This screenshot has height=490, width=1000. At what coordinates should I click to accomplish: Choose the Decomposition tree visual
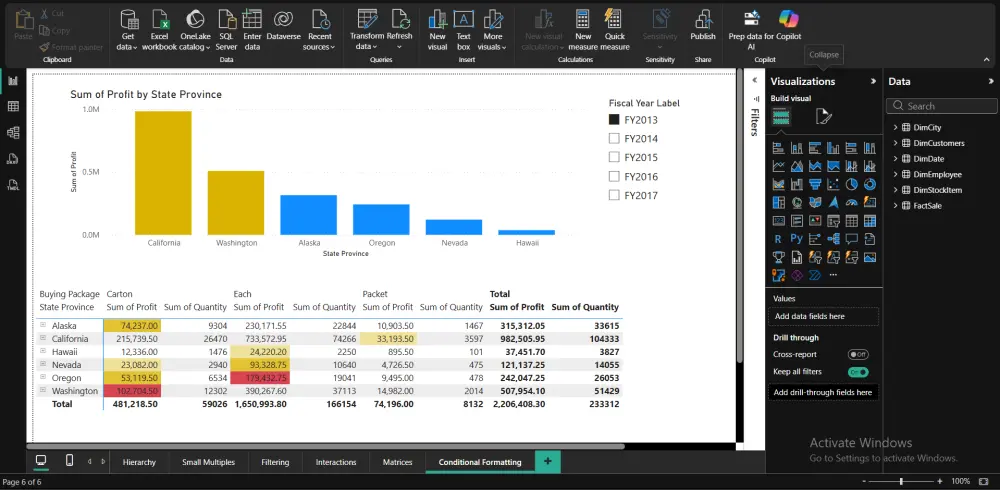click(x=833, y=239)
